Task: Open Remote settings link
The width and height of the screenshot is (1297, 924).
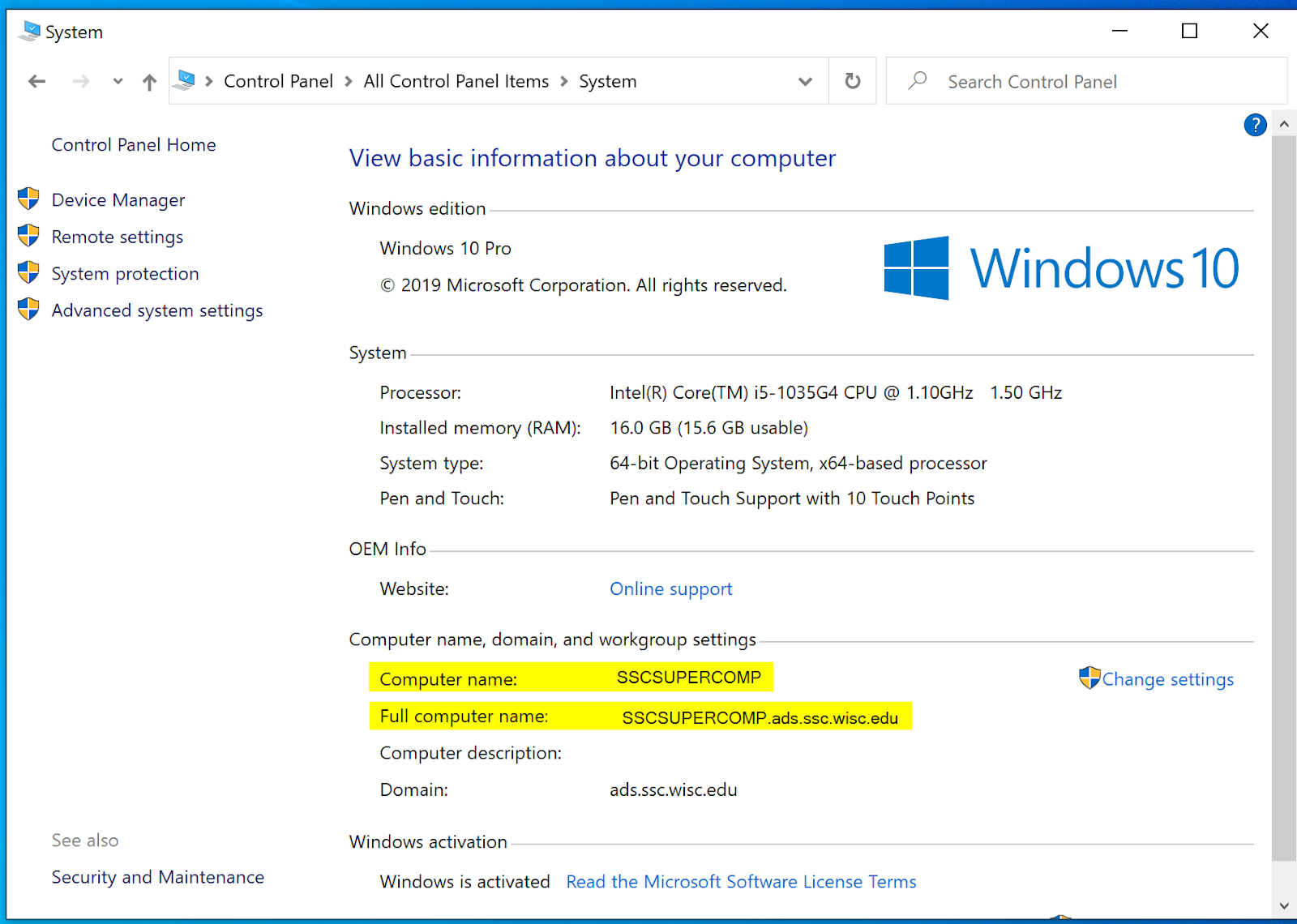Action: 118,237
